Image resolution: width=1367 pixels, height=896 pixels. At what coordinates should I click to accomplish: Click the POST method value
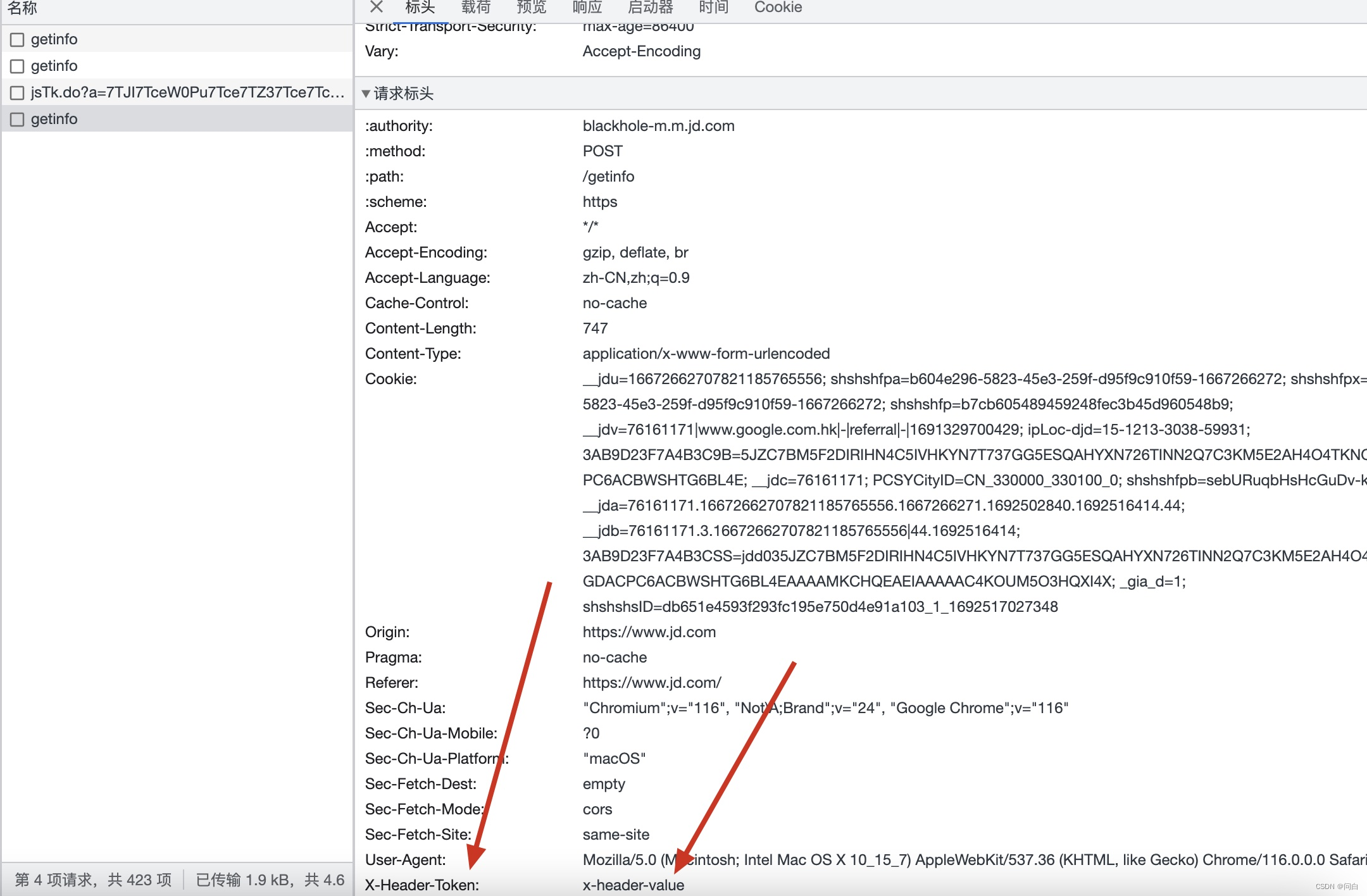tap(602, 151)
